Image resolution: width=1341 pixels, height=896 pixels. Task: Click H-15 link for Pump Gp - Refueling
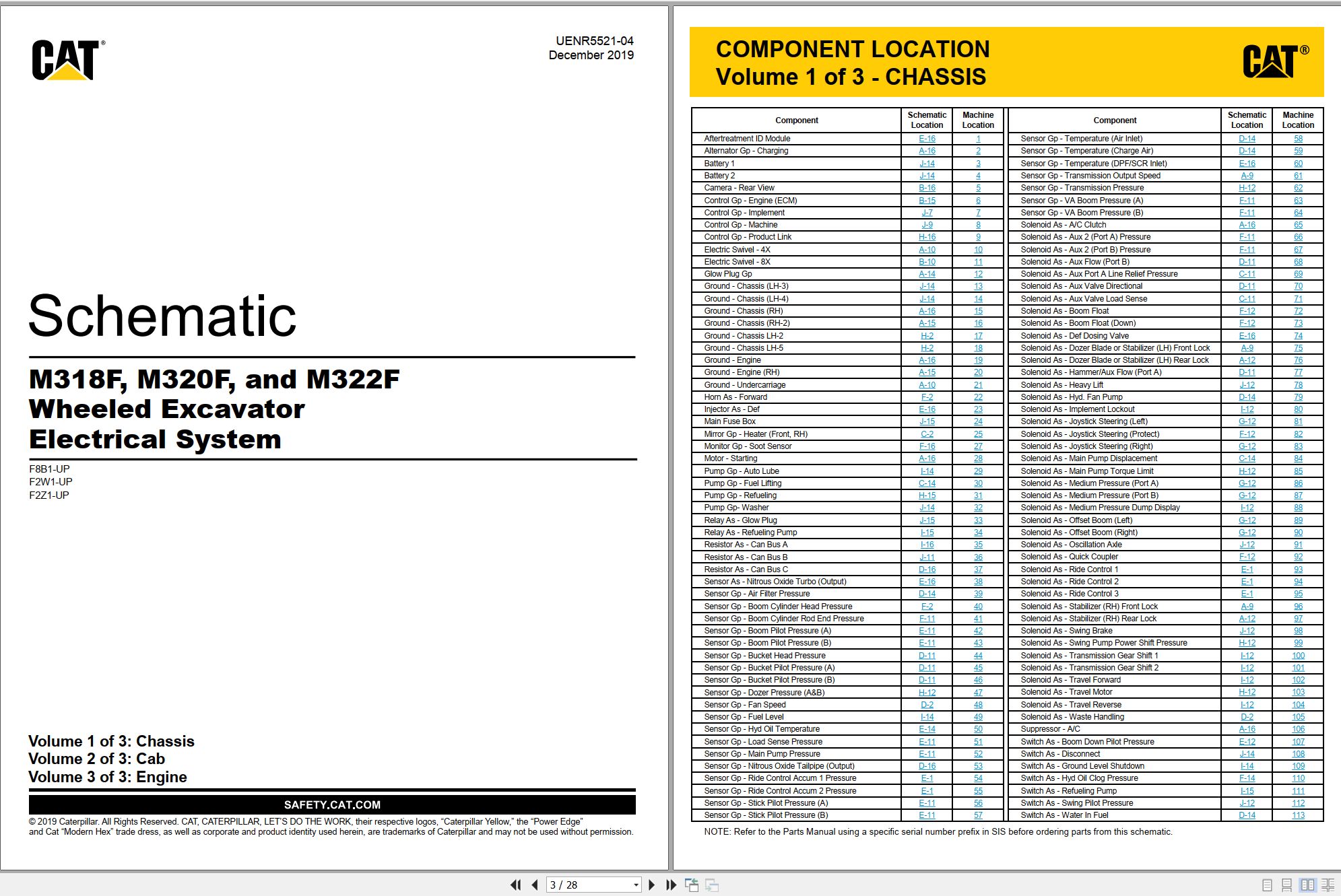click(x=927, y=495)
